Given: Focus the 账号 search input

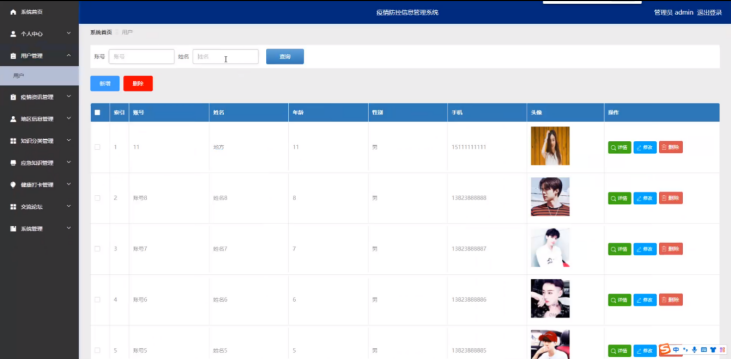Looking at the screenshot, I should [x=141, y=56].
